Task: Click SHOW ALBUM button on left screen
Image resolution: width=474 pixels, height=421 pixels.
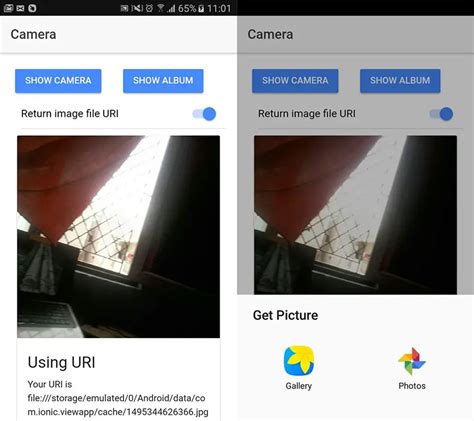Action: (163, 81)
